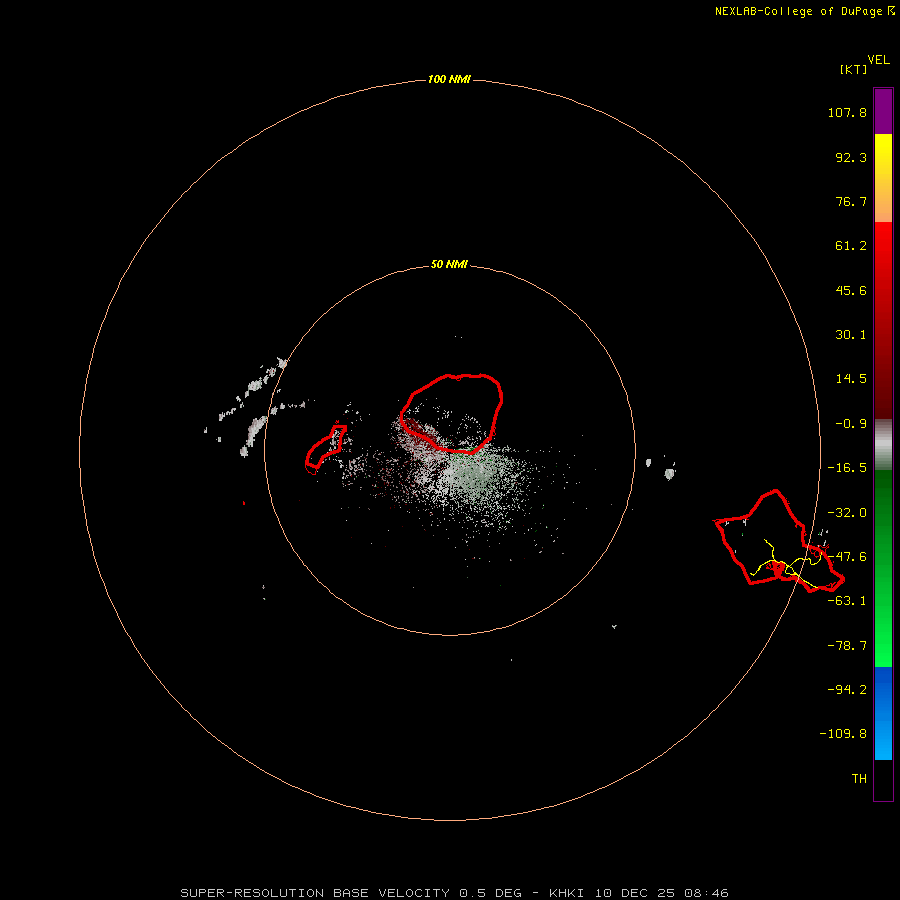The height and width of the screenshot is (900, 900).
Task: Click the -63.1 legend value
Action: pyautogui.click(x=847, y=601)
